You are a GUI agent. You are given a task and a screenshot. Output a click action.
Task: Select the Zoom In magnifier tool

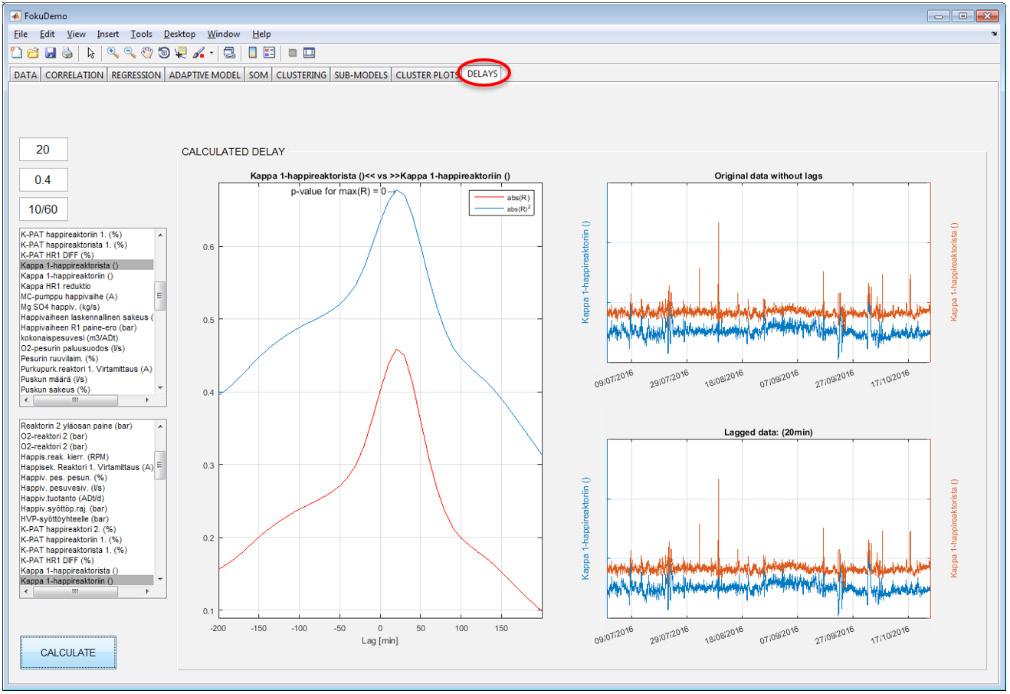[x=113, y=53]
